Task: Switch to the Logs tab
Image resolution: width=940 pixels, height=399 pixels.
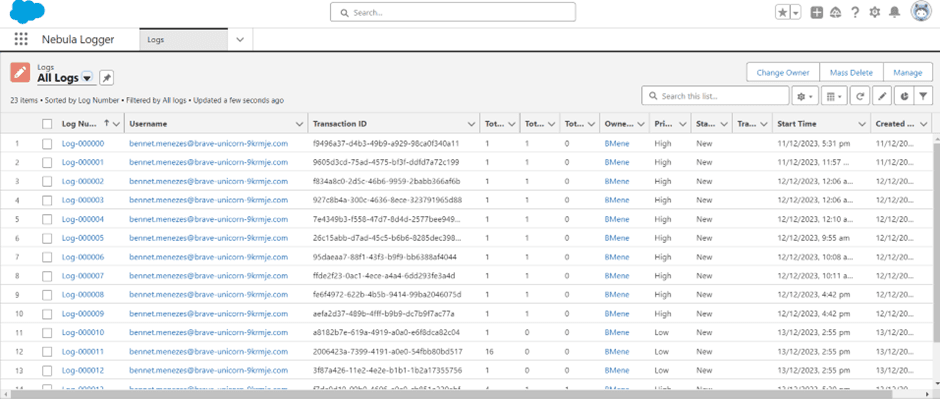Action: (x=183, y=40)
